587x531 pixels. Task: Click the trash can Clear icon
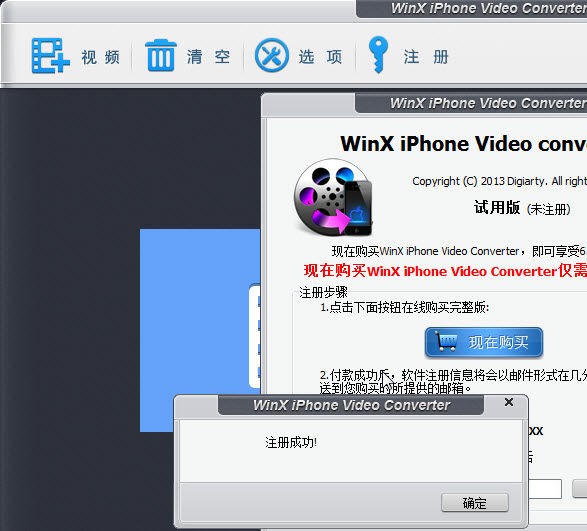161,55
